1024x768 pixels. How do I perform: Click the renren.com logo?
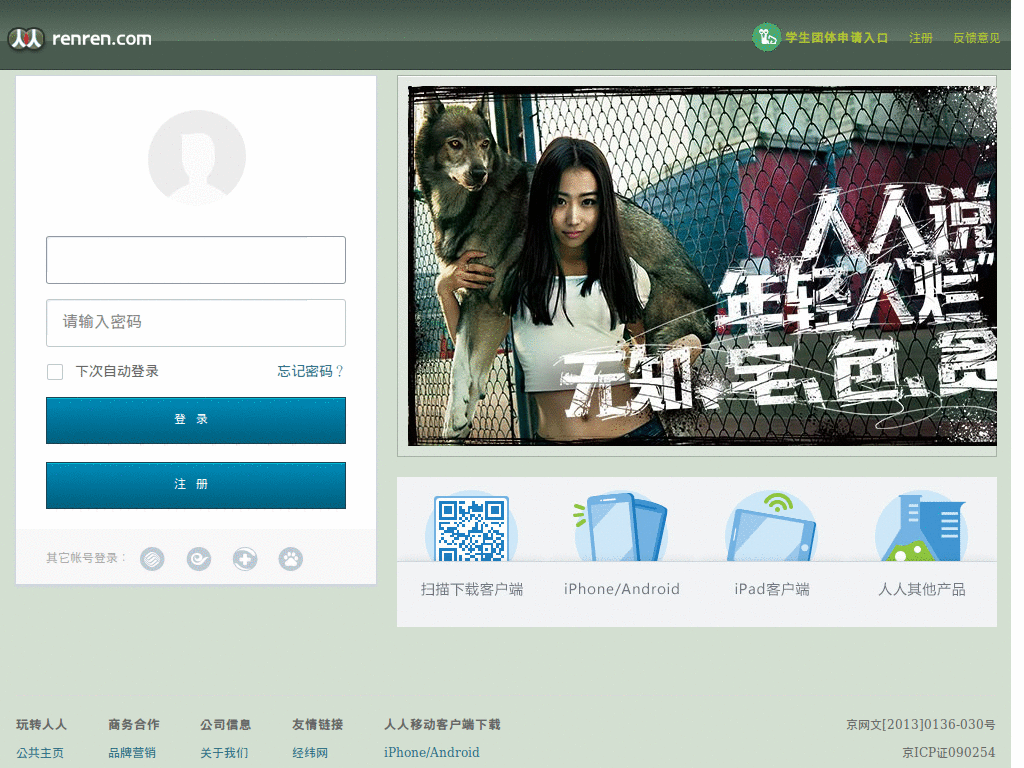(80, 39)
